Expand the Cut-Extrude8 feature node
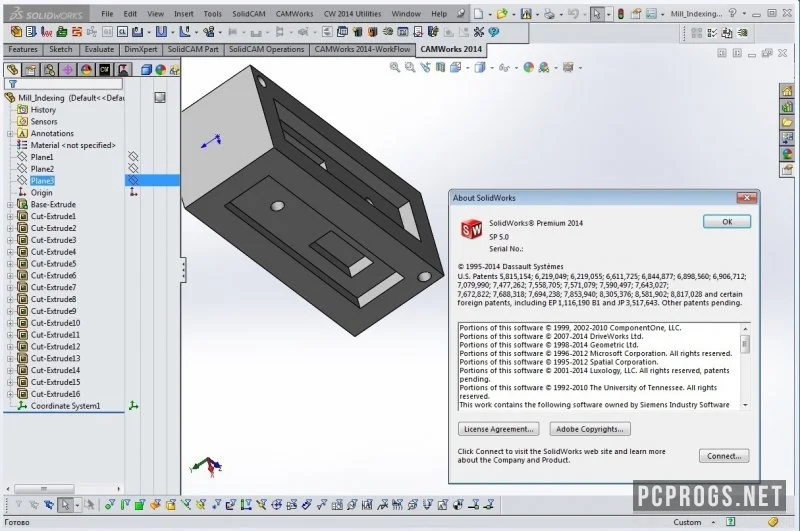The image size is (800, 531). coord(10,299)
